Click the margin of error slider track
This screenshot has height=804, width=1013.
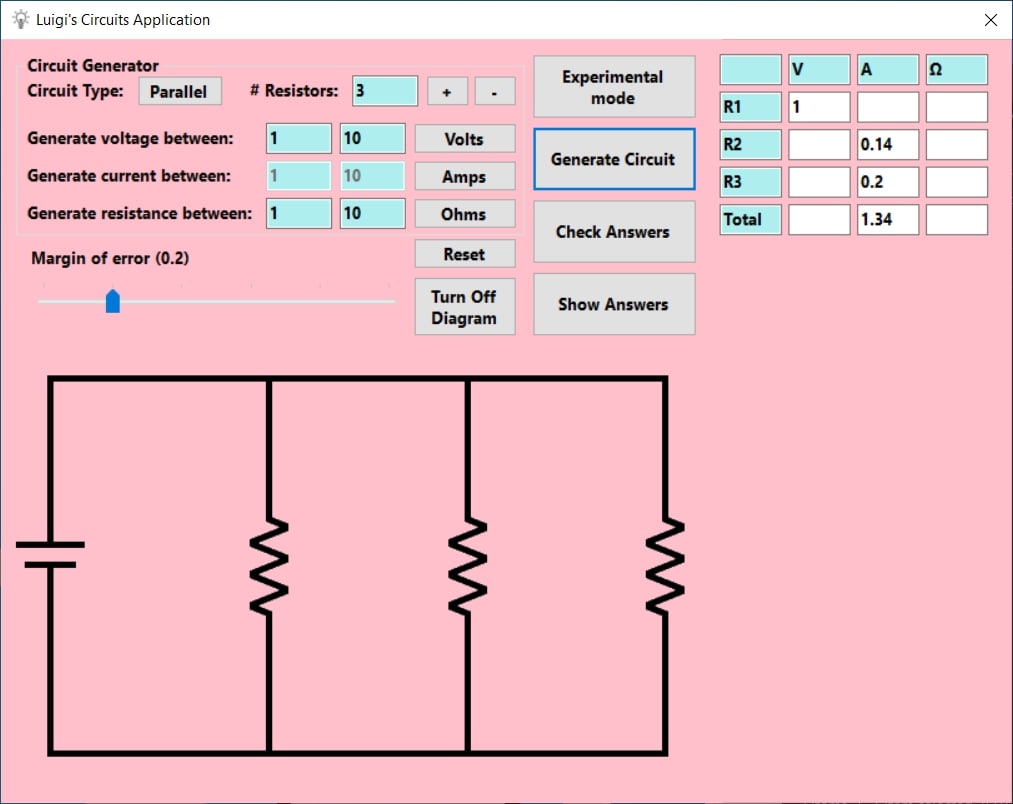point(216,301)
